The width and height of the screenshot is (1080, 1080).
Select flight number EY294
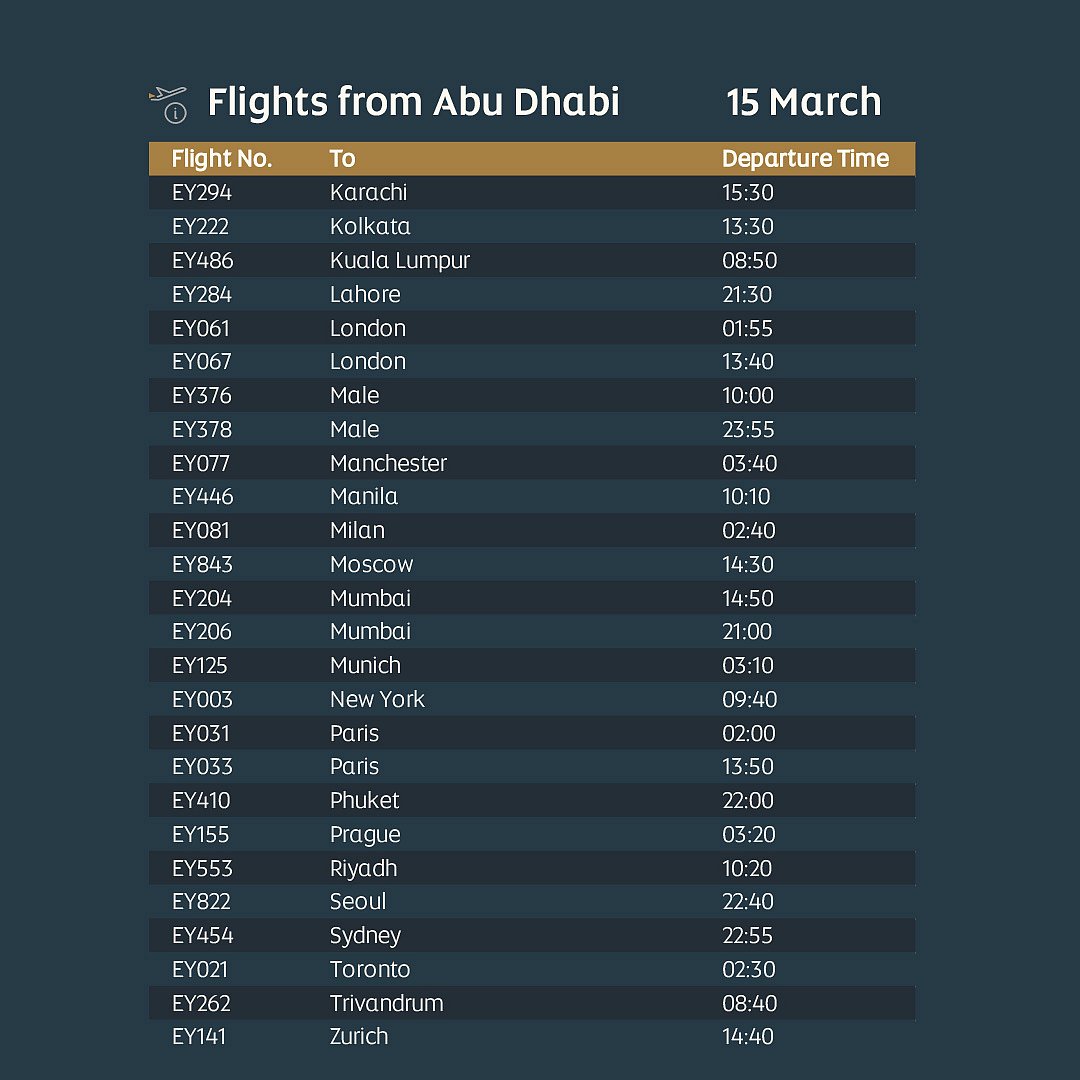click(x=202, y=192)
